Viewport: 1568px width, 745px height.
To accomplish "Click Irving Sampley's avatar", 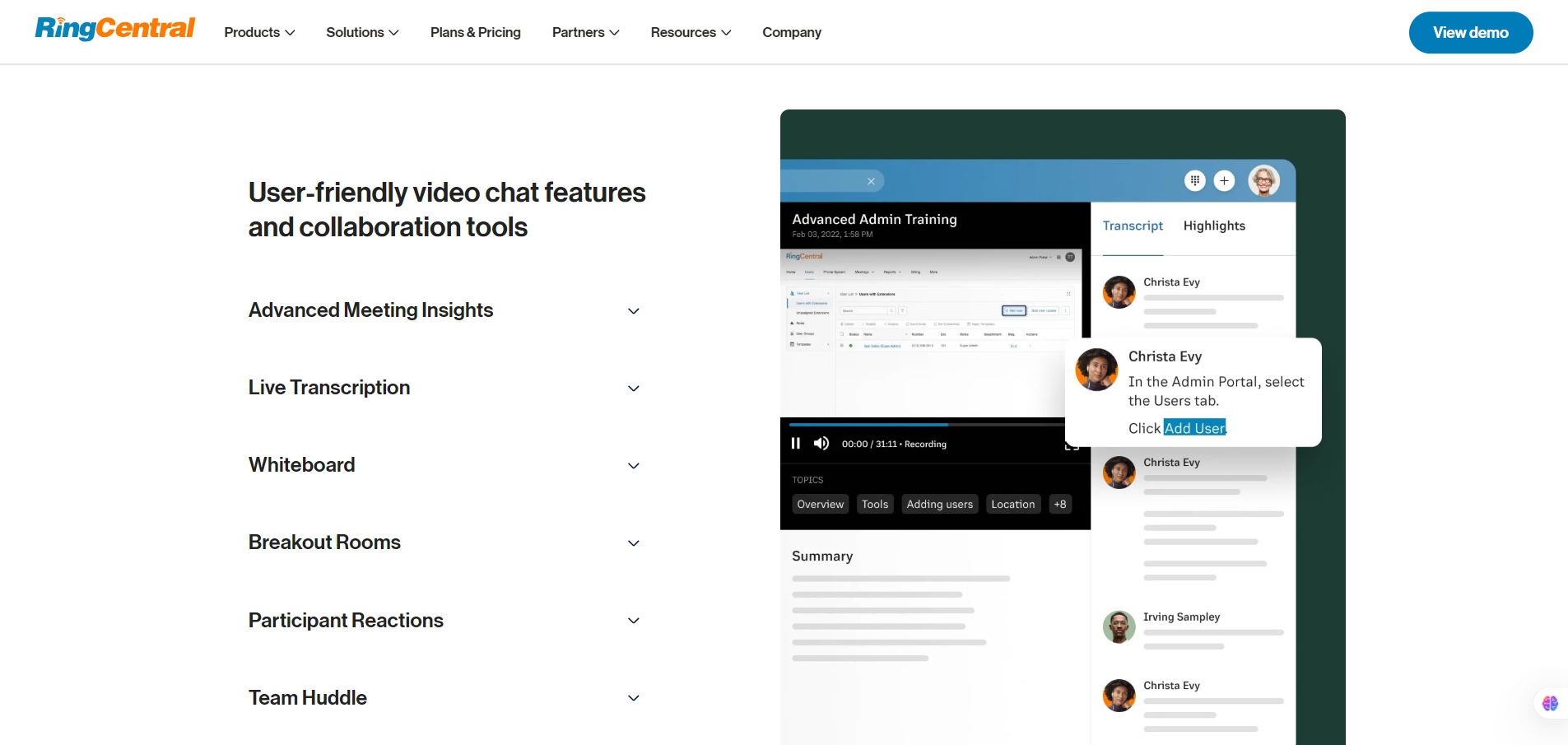I will [1119, 626].
